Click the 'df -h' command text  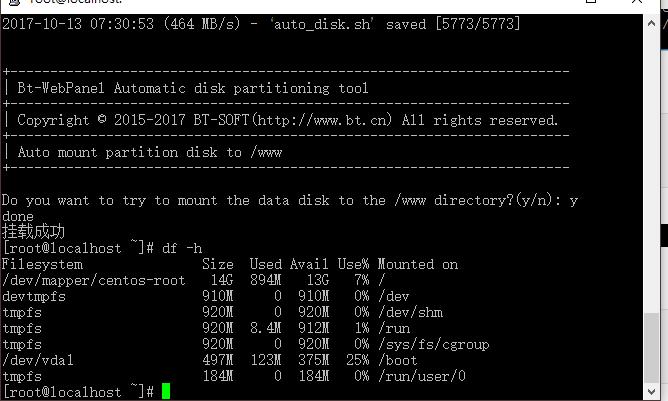pyautogui.click(x=181, y=248)
